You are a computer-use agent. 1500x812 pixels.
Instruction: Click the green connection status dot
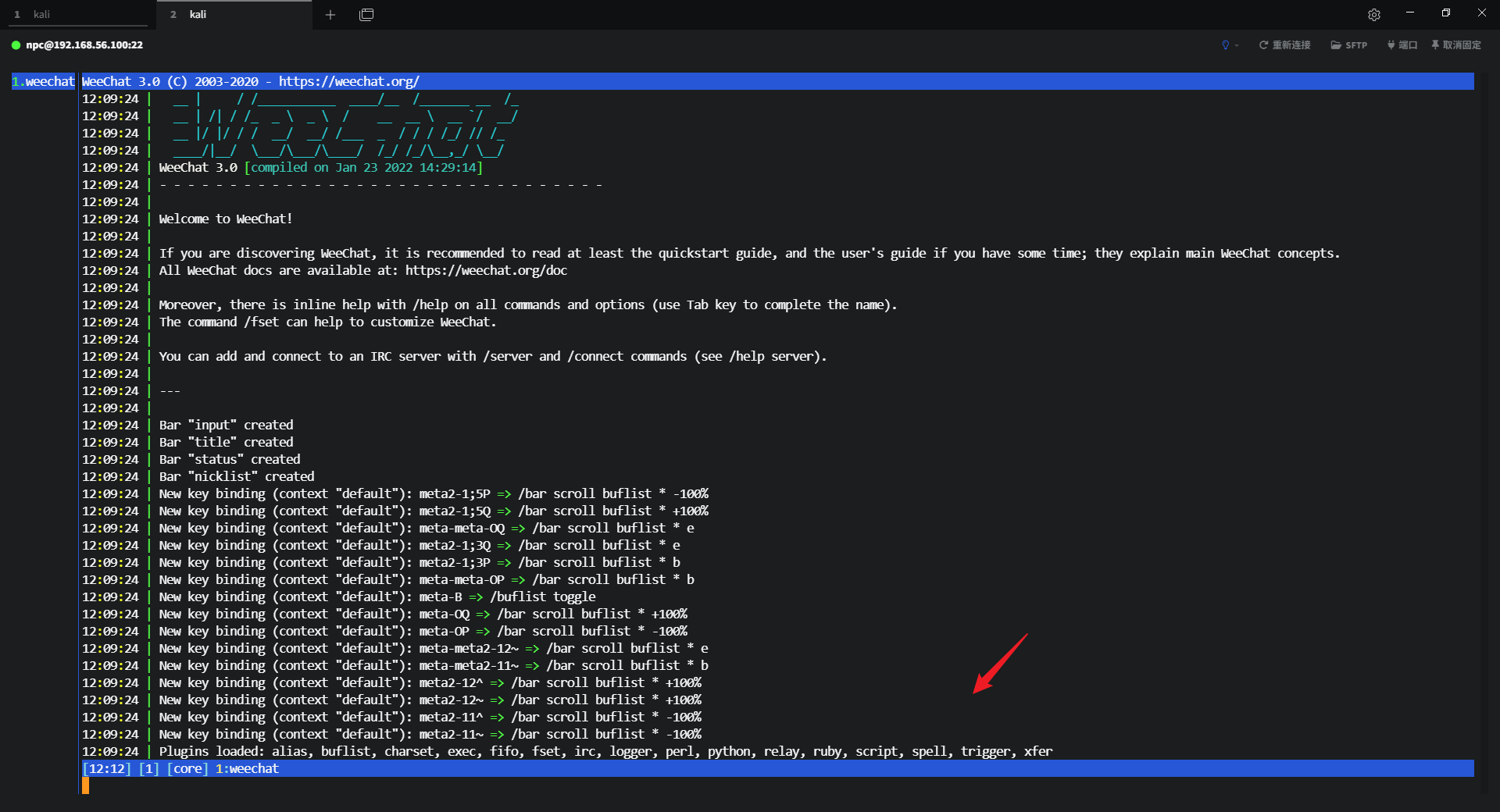16,45
